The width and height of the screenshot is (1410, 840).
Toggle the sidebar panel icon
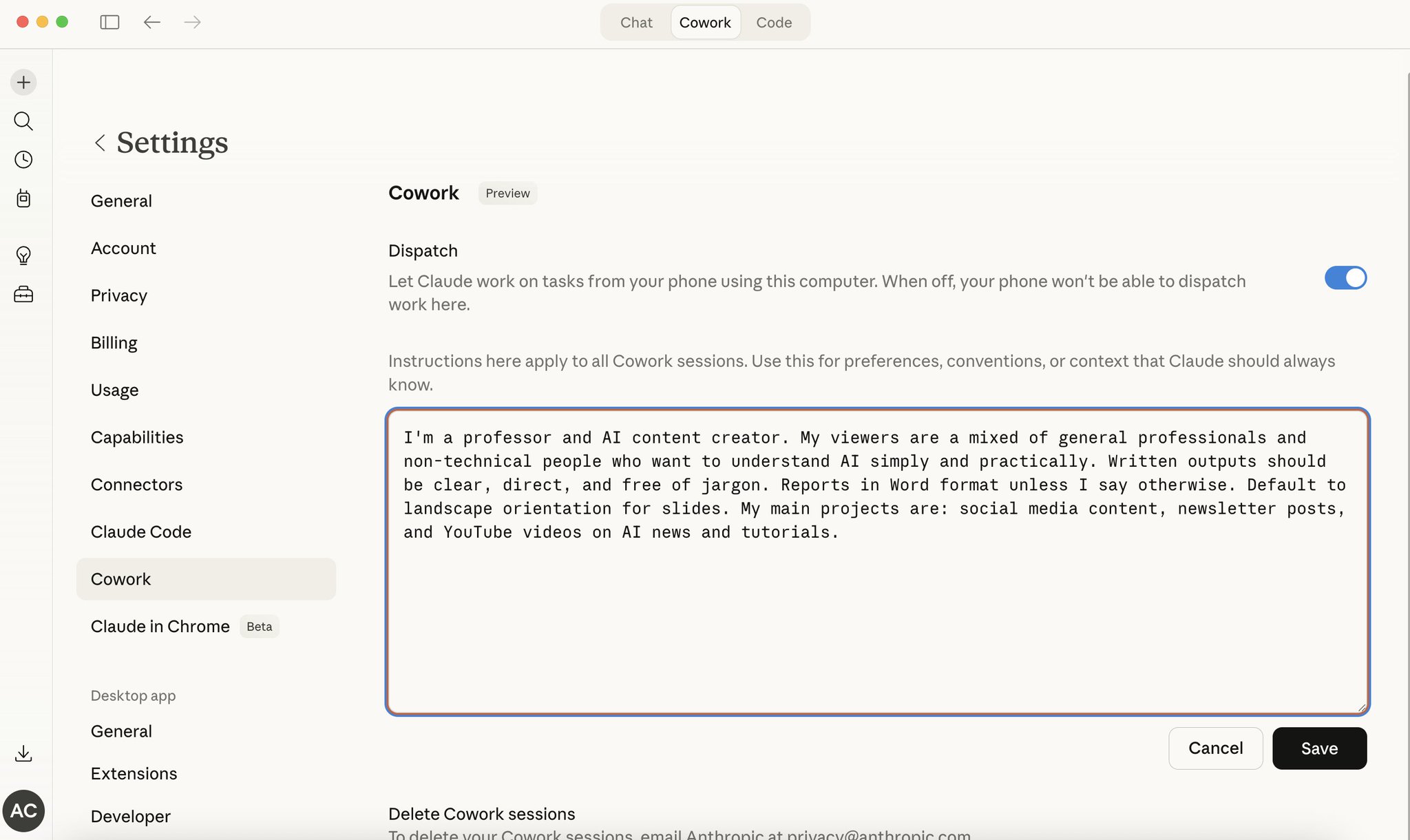coord(109,22)
